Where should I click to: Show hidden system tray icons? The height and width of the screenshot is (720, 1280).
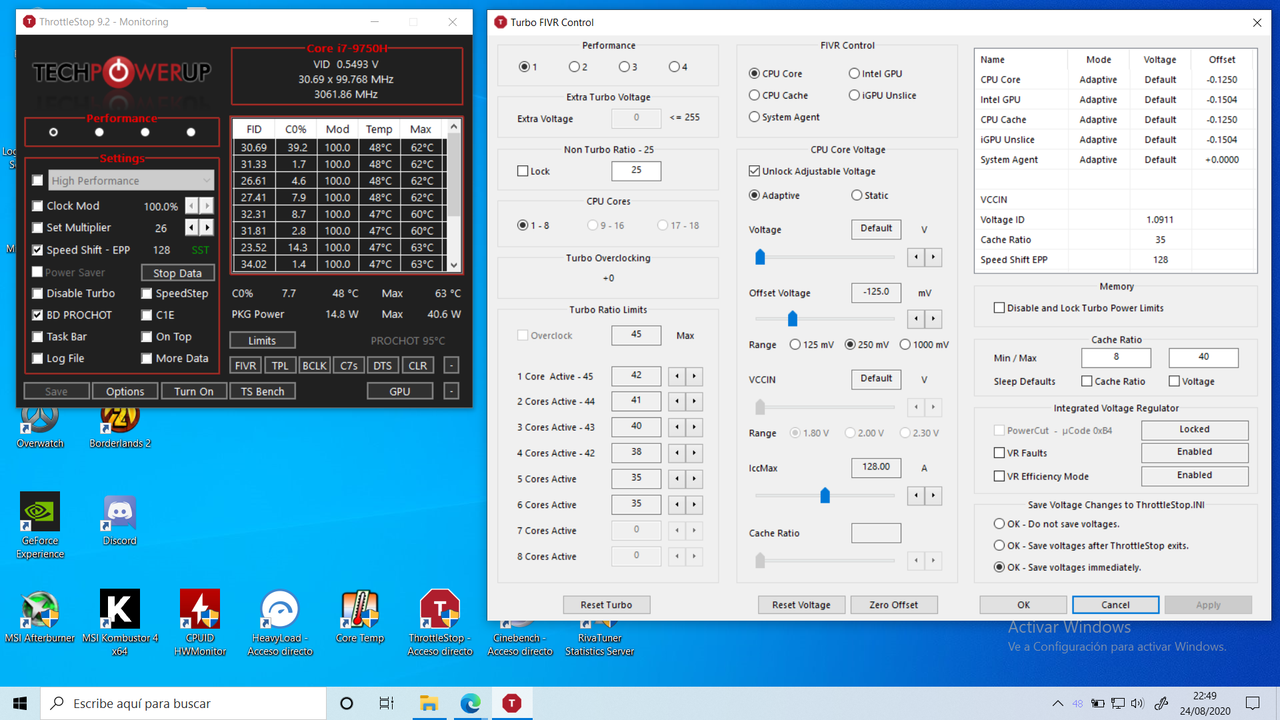click(x=1058, y=703)
